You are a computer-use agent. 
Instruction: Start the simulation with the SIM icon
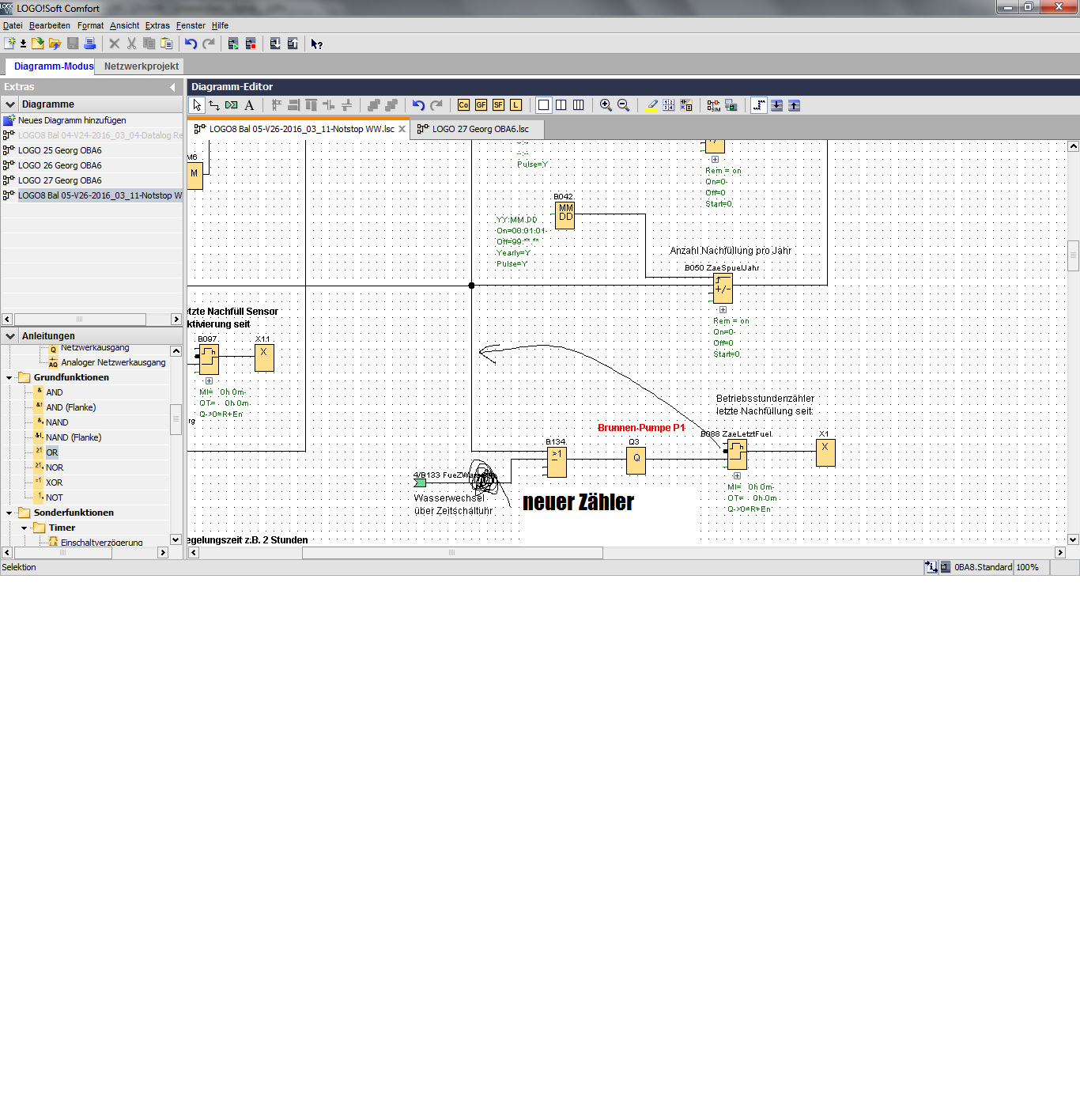(x=713, y=105)
